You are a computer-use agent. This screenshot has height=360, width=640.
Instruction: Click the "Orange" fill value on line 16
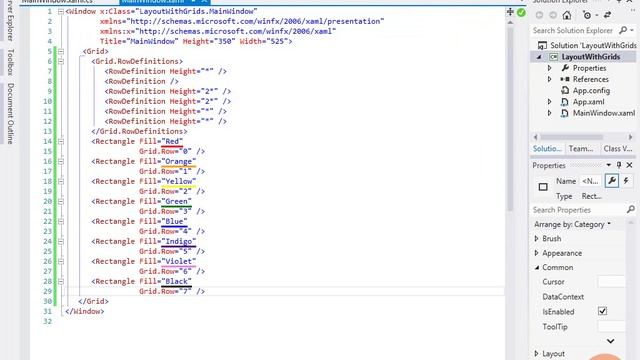pyautogui.click(x=178, y=161)
